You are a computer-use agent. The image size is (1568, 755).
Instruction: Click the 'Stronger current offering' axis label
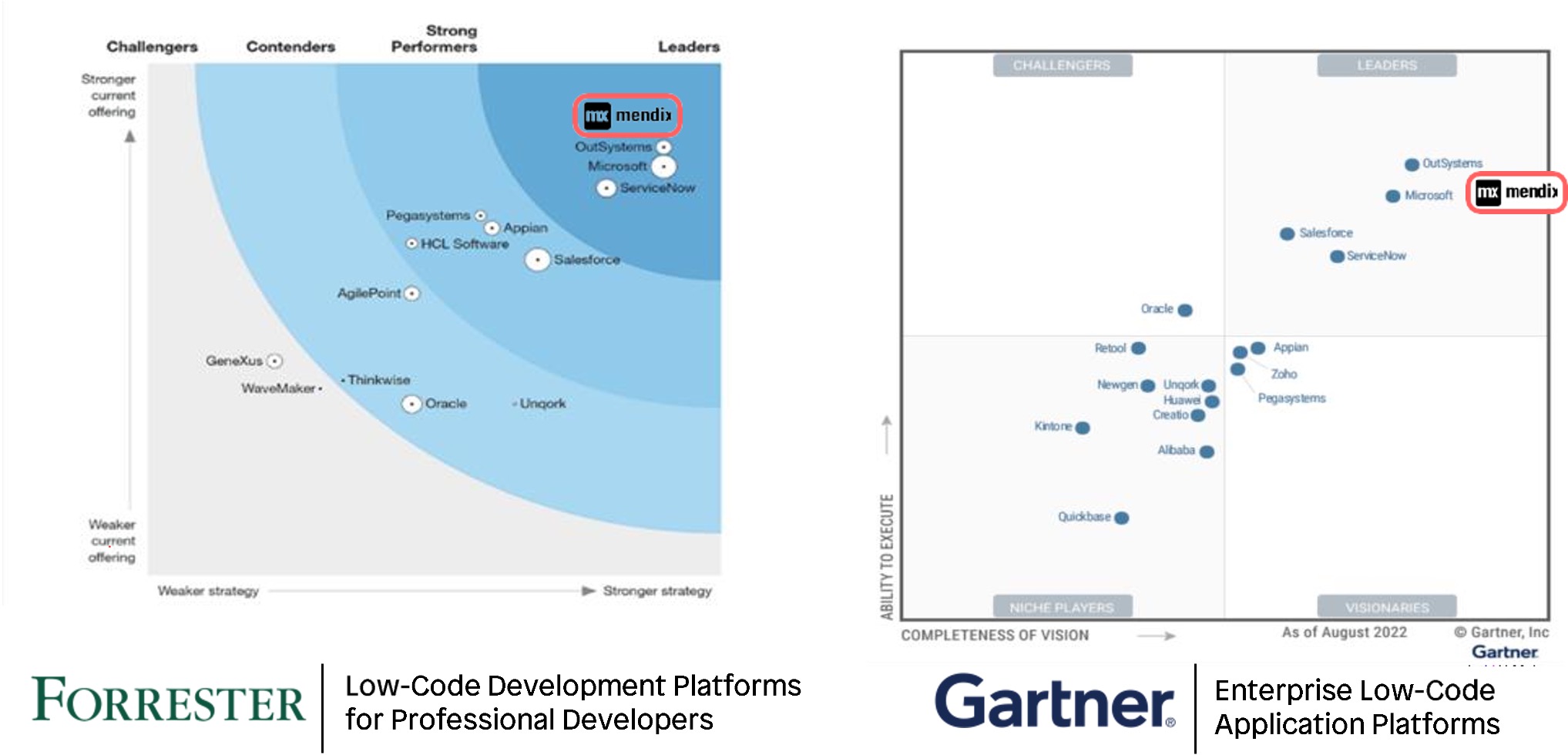coord(109,96)
